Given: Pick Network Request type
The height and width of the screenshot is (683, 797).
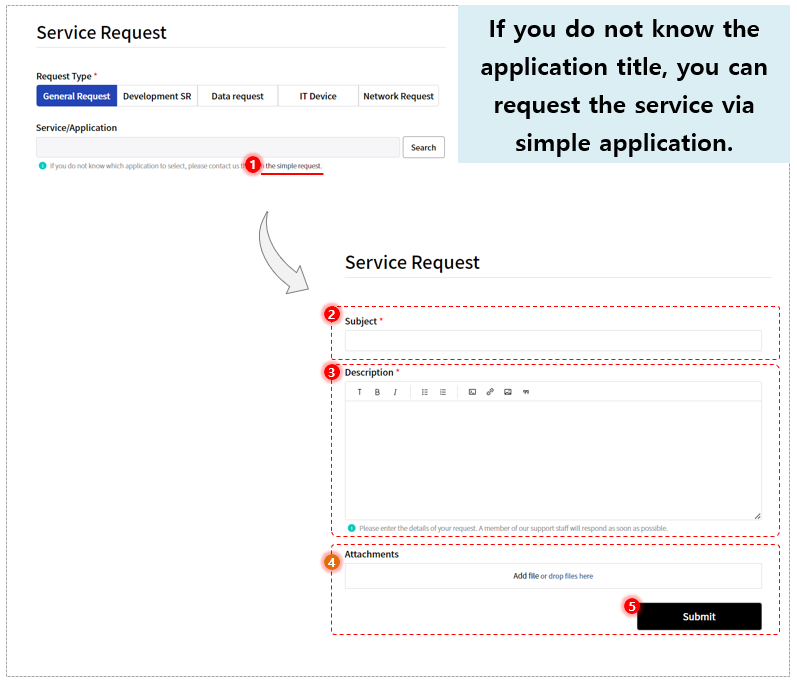Looking at the screenshot, I should click(x=398, y=96).
